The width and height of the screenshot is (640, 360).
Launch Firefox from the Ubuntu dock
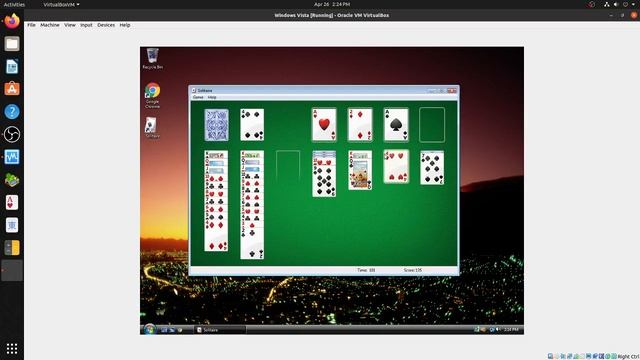pyautogui.click(x=12, y=21)
